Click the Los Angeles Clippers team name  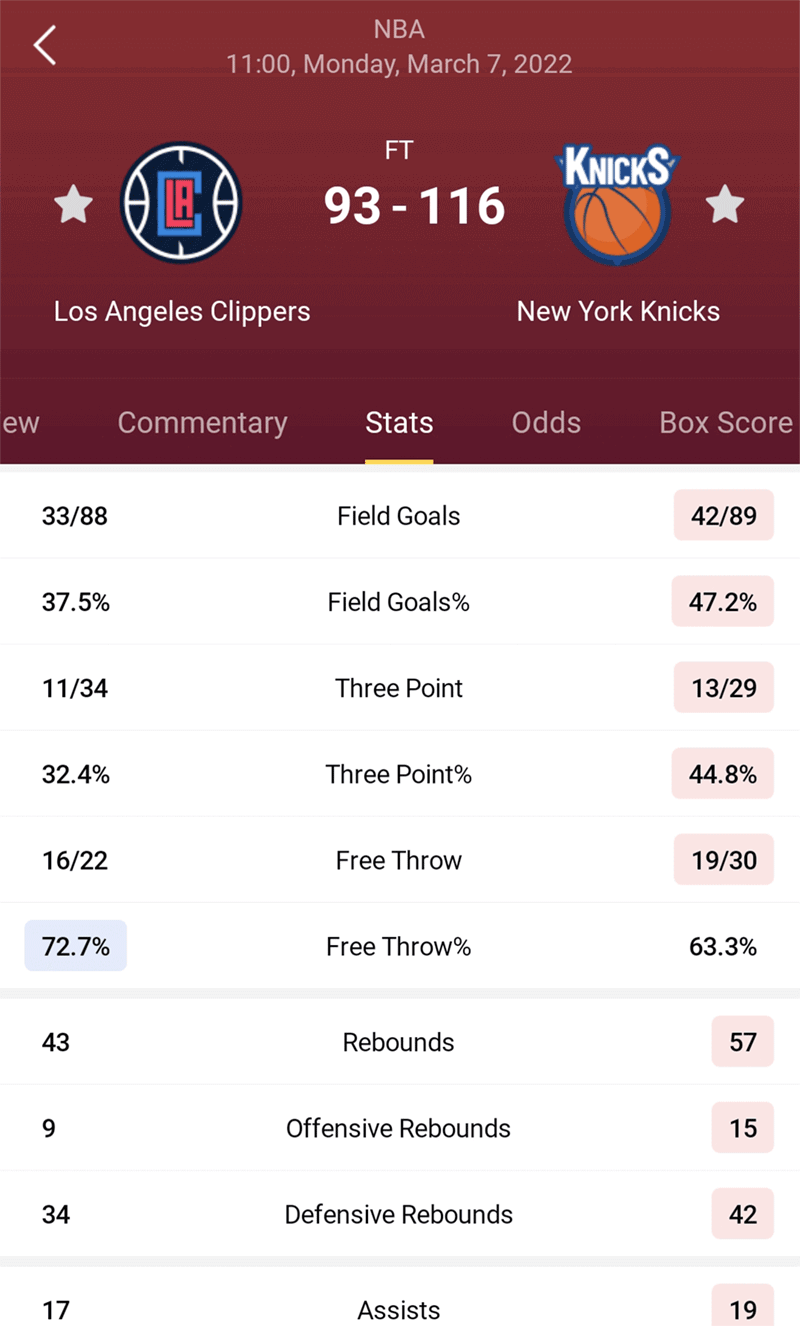[x=182, y=311]
